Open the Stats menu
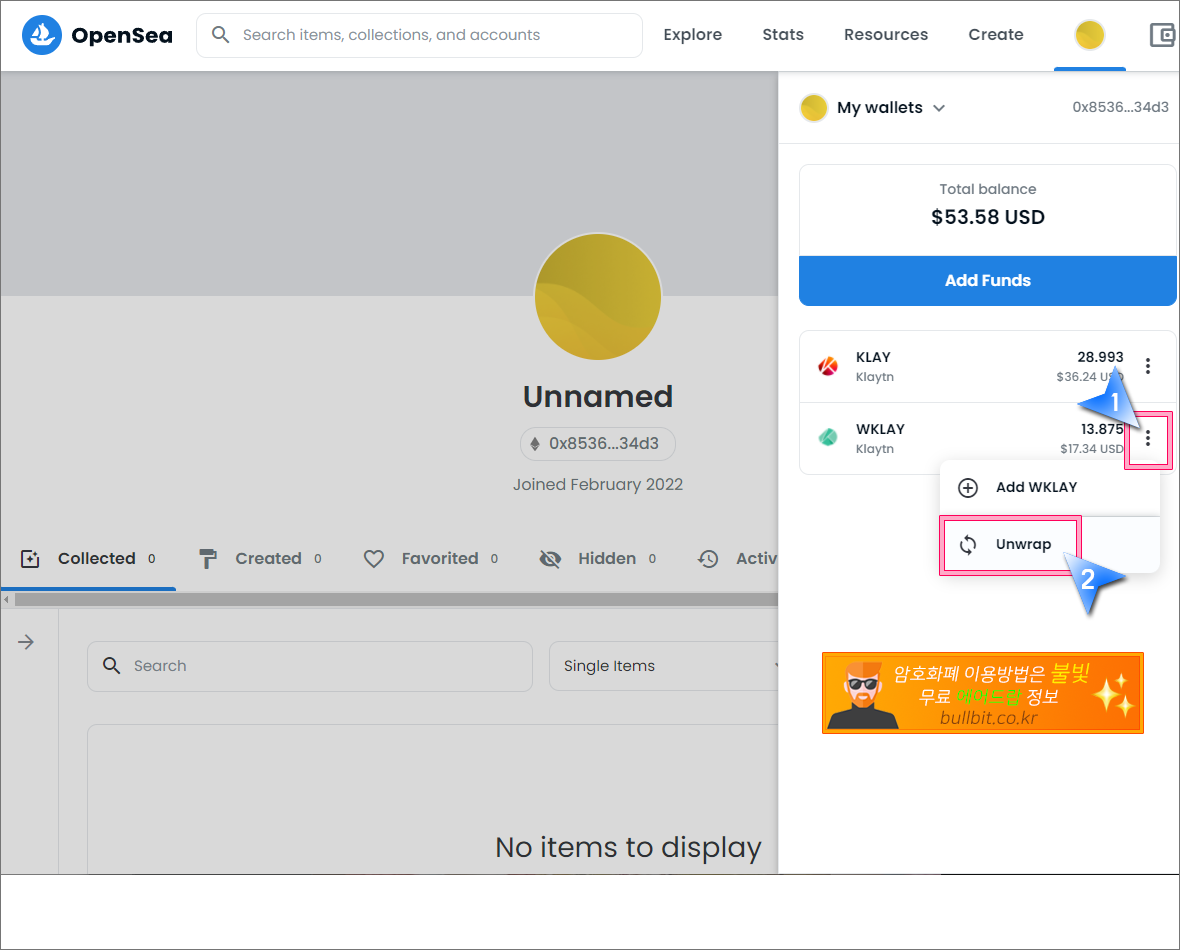 coord(783,35)
